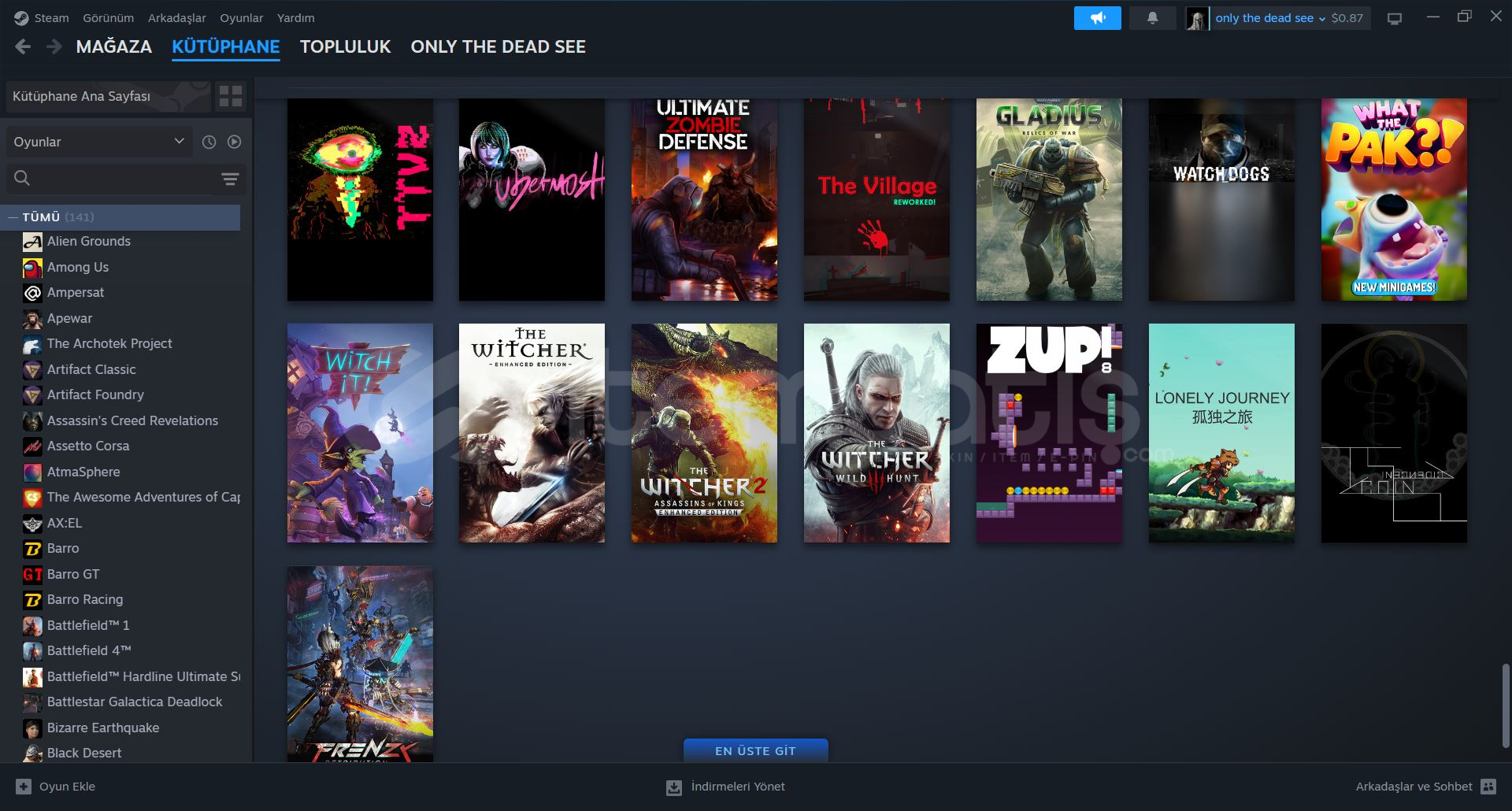Open the announcements megaphone icon
This screenshot has width=1512, height=811.
1097,18
